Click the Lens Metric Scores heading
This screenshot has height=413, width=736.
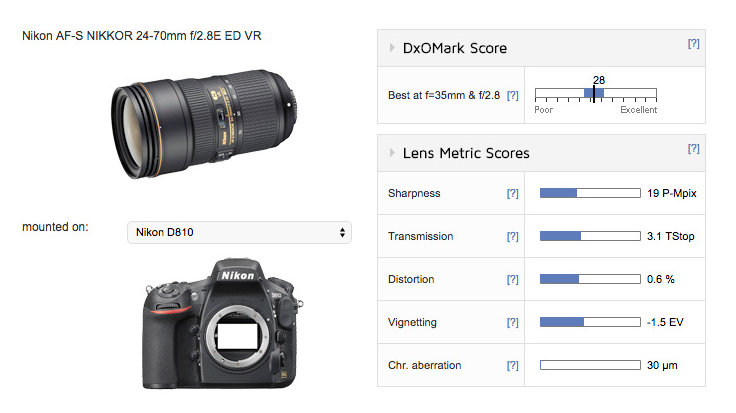tap(466, 153)
